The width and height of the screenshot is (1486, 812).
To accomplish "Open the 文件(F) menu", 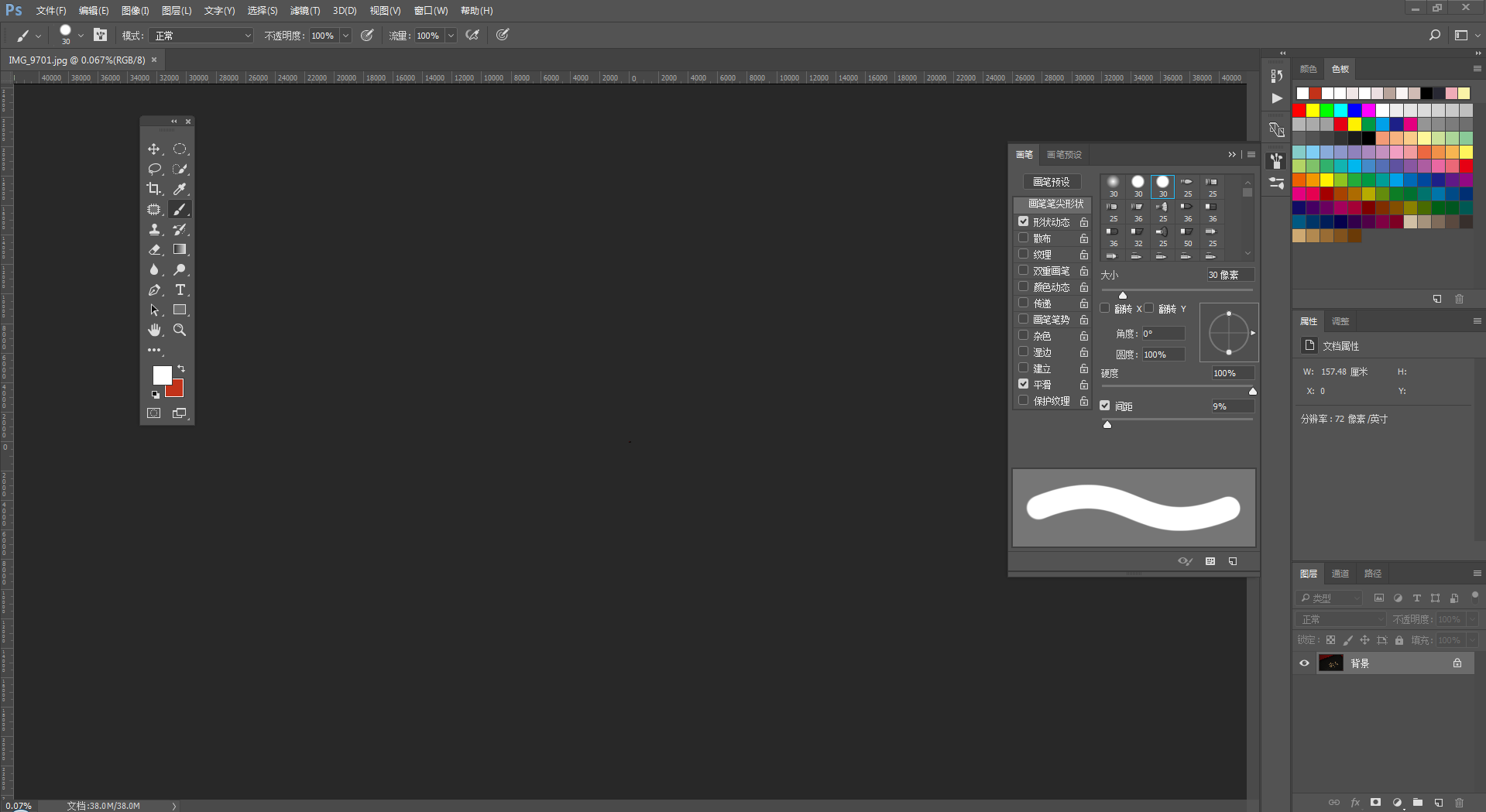I will coord(51,11).
